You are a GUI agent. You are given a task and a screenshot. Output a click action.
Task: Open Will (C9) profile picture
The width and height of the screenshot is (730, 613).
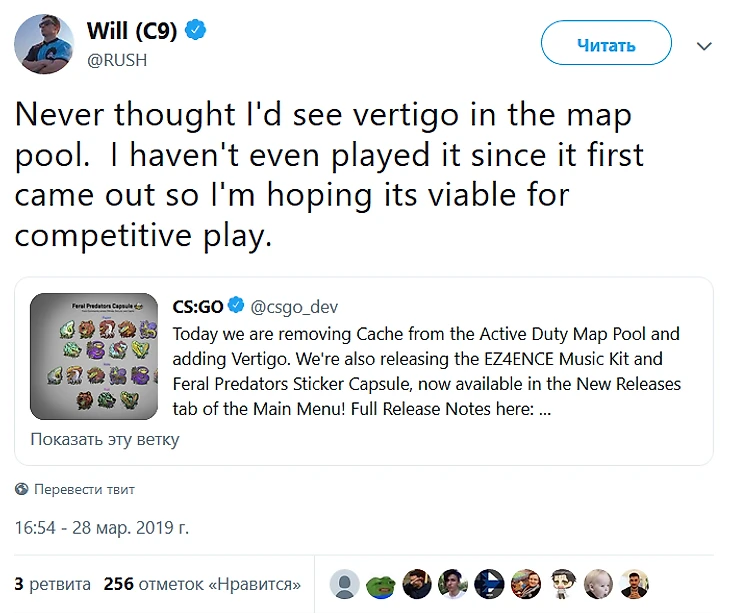tap(44, 44)
